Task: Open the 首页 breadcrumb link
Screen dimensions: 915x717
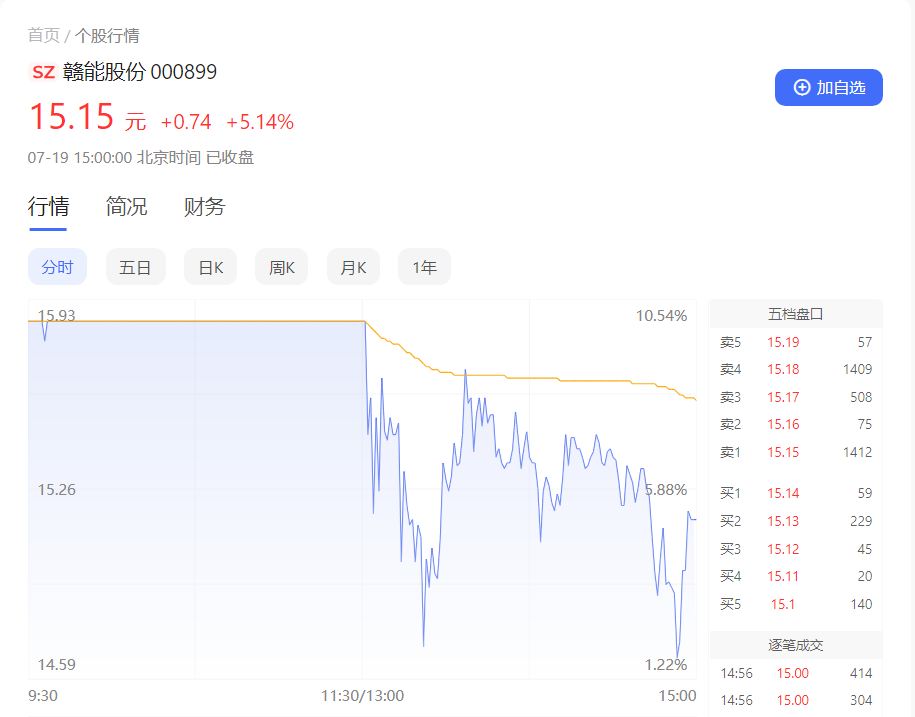Action: (x=43, y=36)
